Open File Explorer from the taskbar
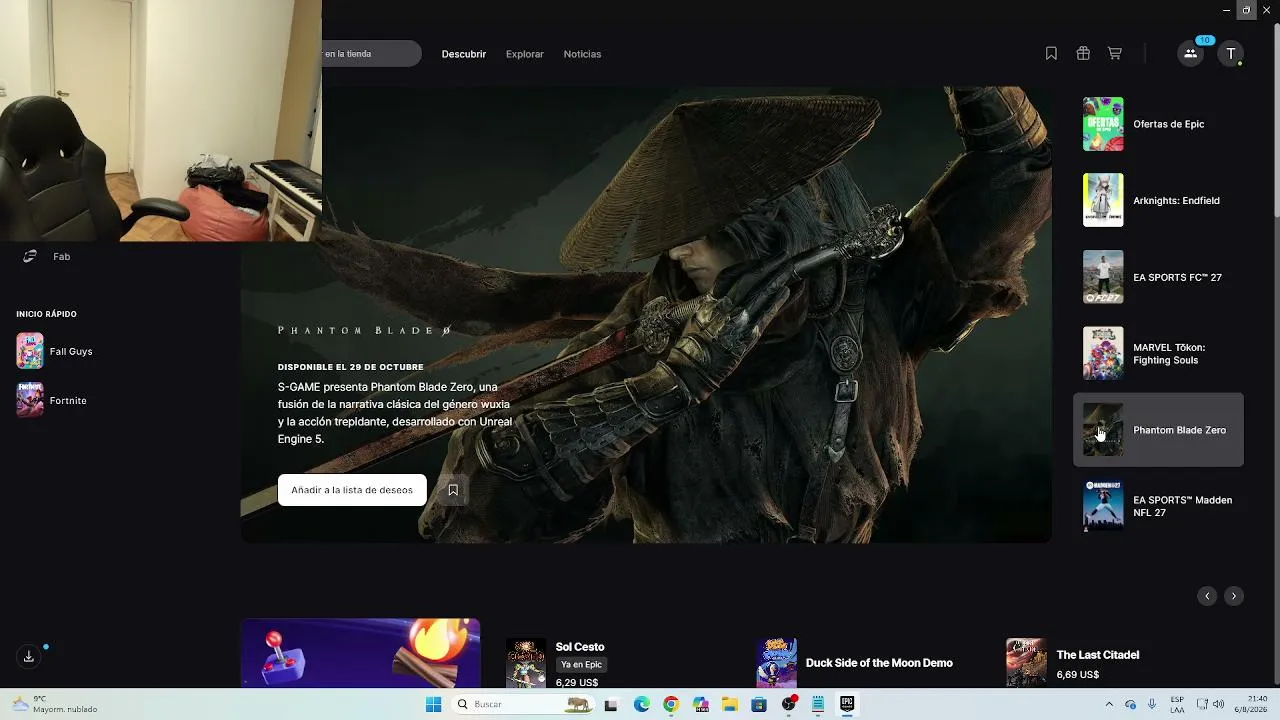The width and height of the screenshot is (1280, 720). click(730, 704)
